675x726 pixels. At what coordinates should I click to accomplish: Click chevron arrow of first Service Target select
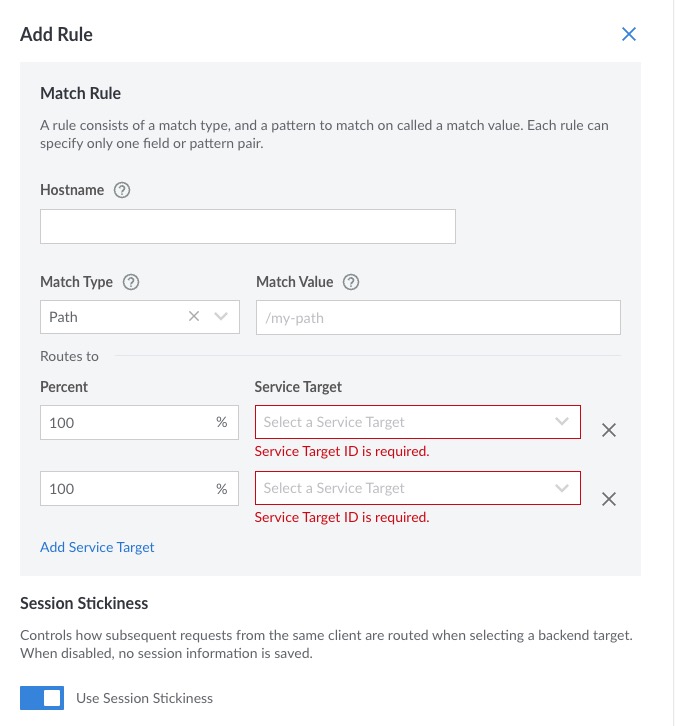click(562, 421)
